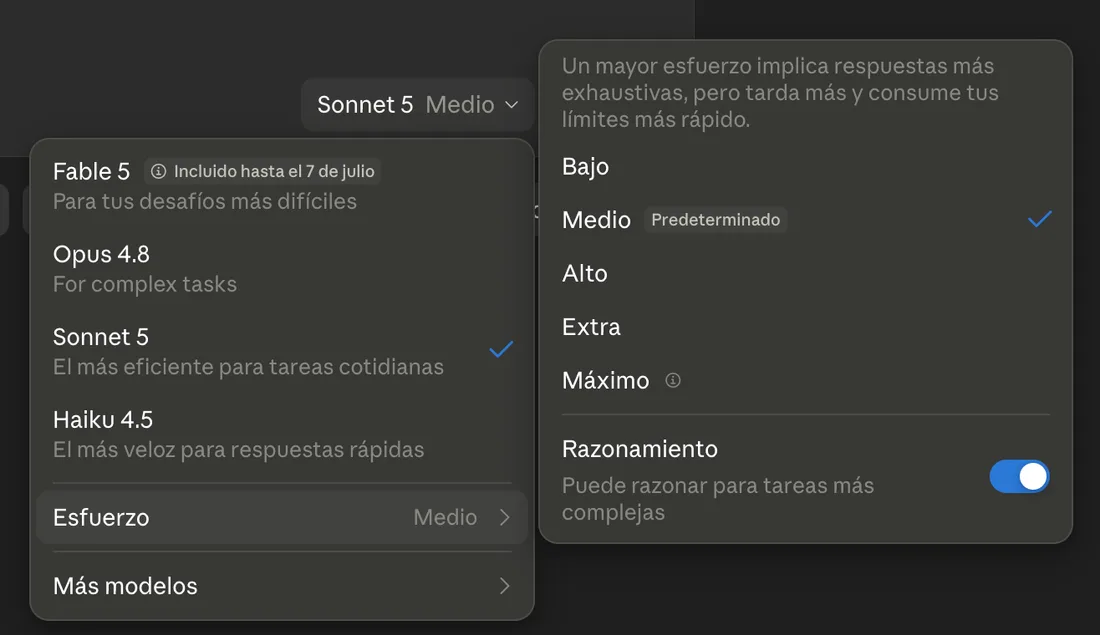The height and width of the screenshot is (635, 1100).
Task: Select the Medio effort option
Action: (805, 220)
